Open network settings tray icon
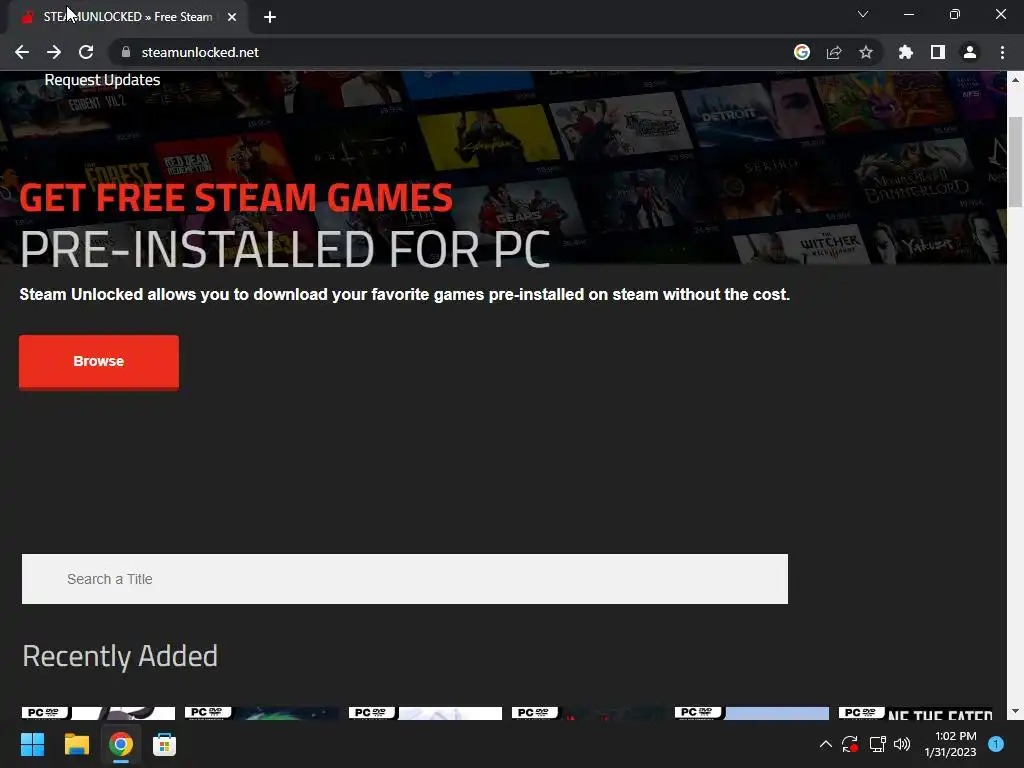The image size is (1024, 768). pos(877,744)
